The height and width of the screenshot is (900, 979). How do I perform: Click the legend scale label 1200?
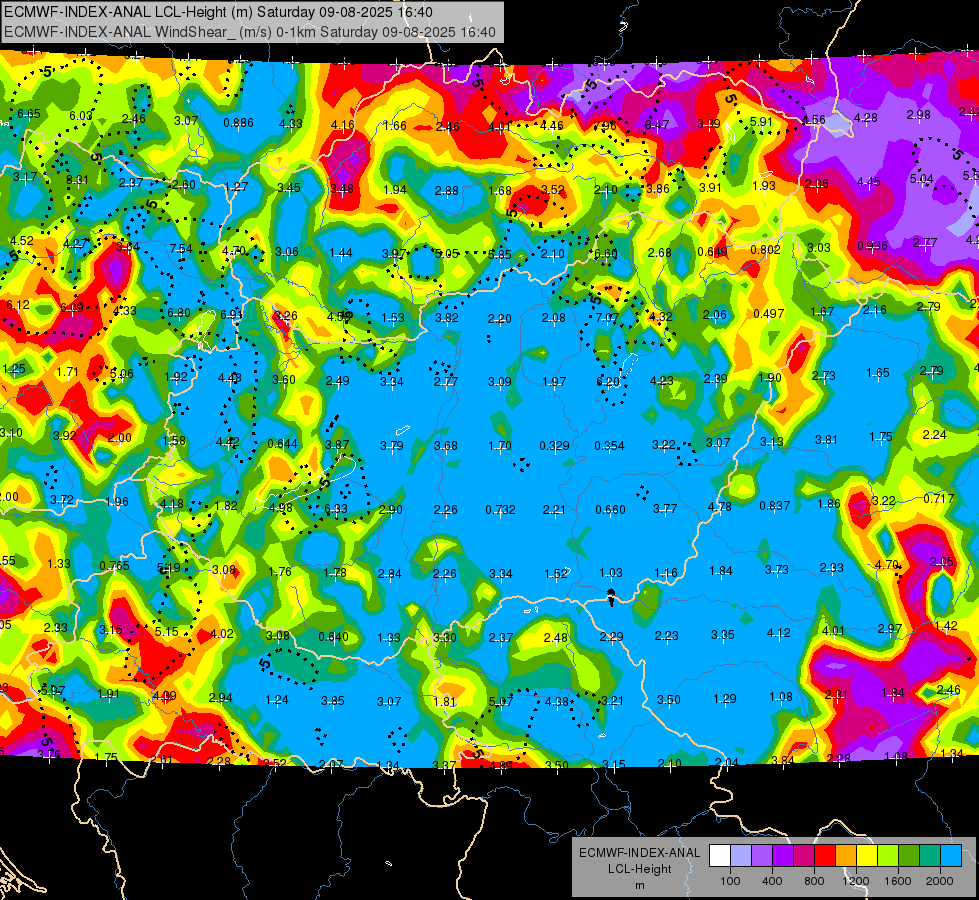point(855,881)
